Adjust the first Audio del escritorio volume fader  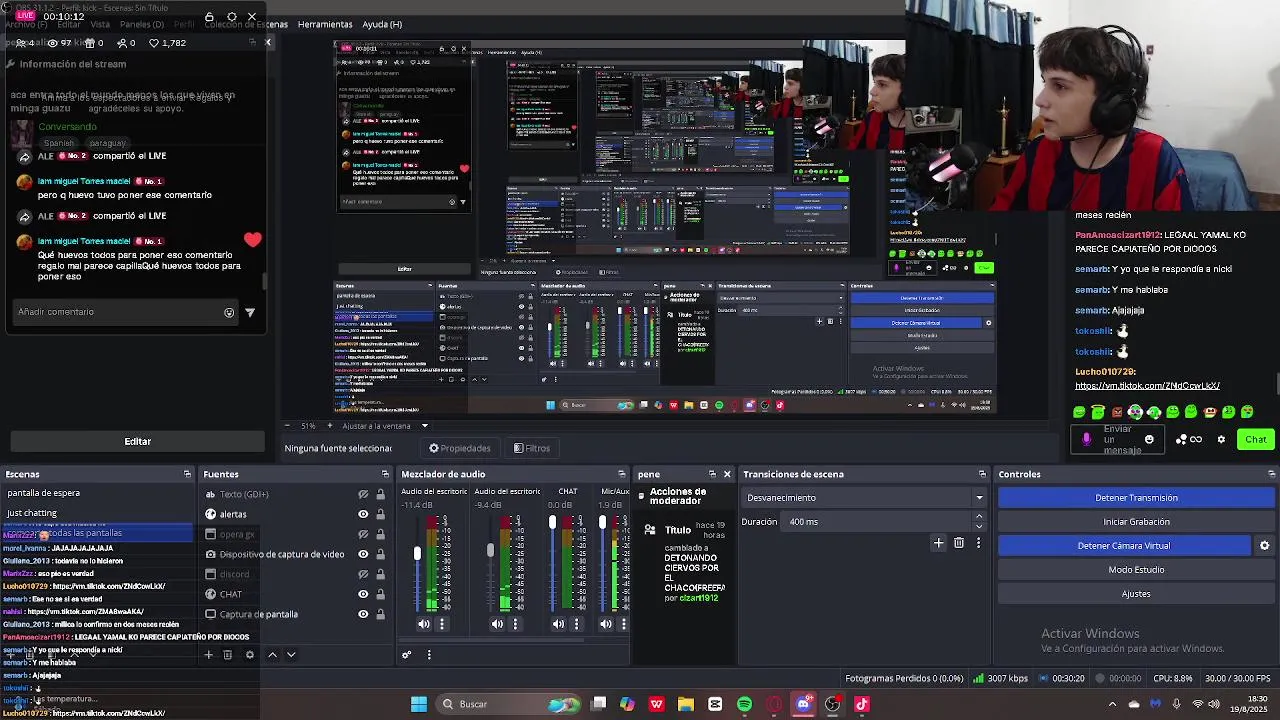point(417,554)
